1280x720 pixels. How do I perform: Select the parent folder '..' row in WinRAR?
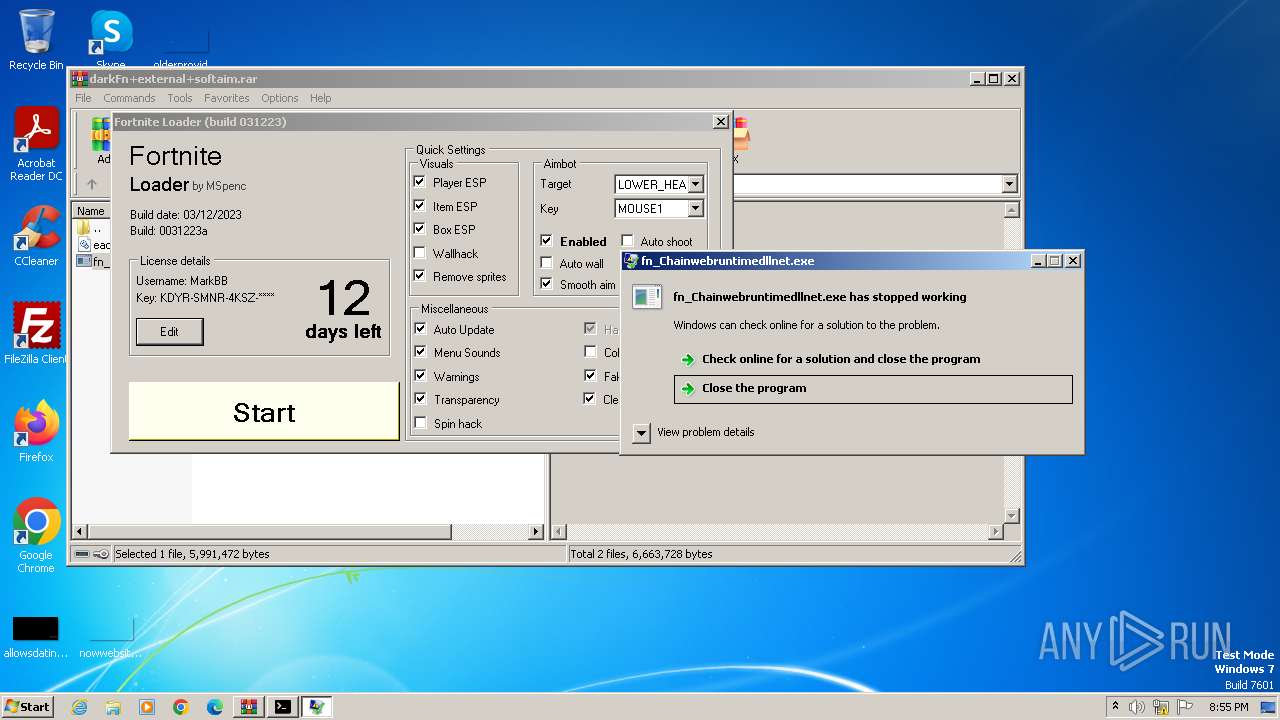coord(90,228)
